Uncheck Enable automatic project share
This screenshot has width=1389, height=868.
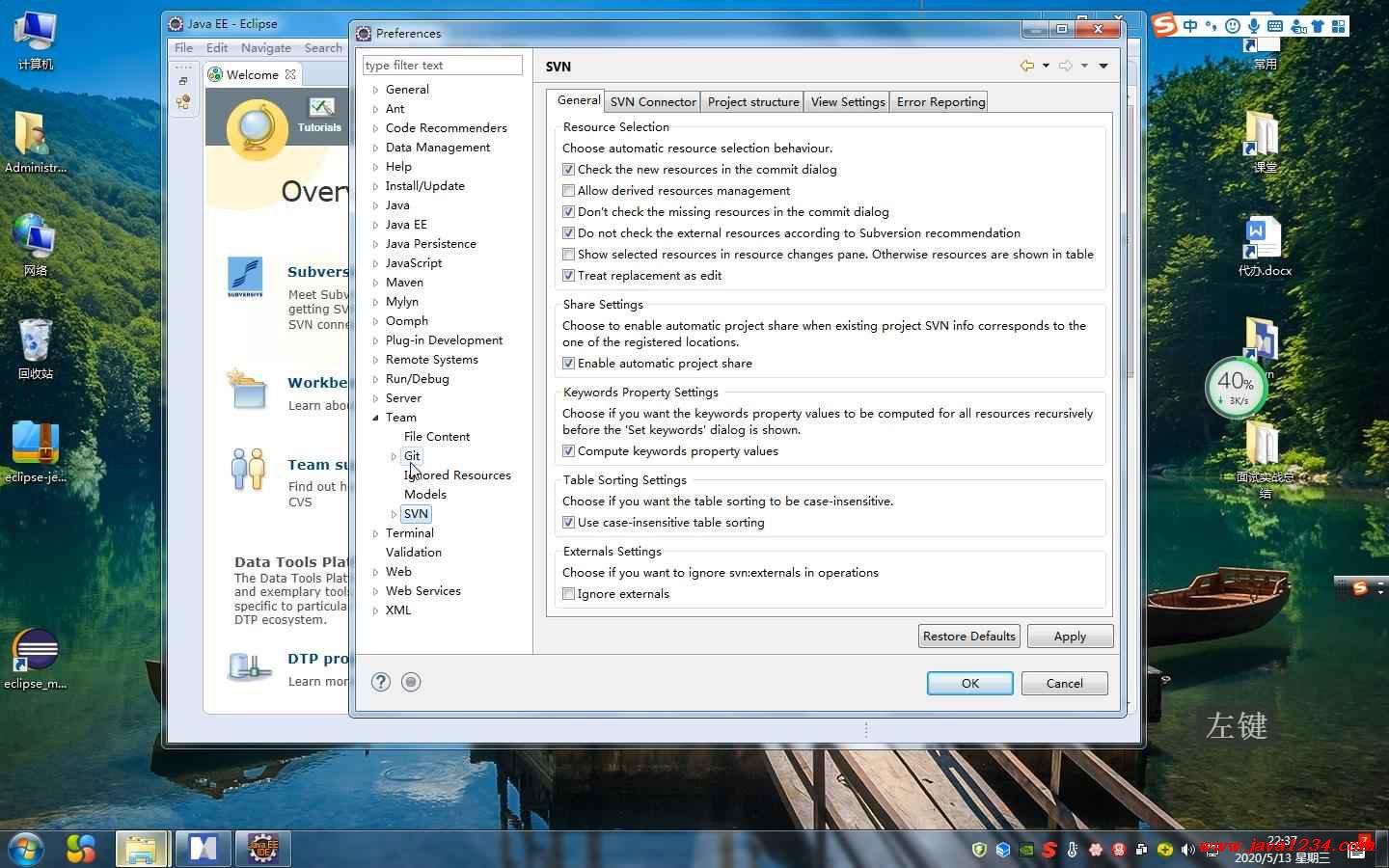pos(568,363)
